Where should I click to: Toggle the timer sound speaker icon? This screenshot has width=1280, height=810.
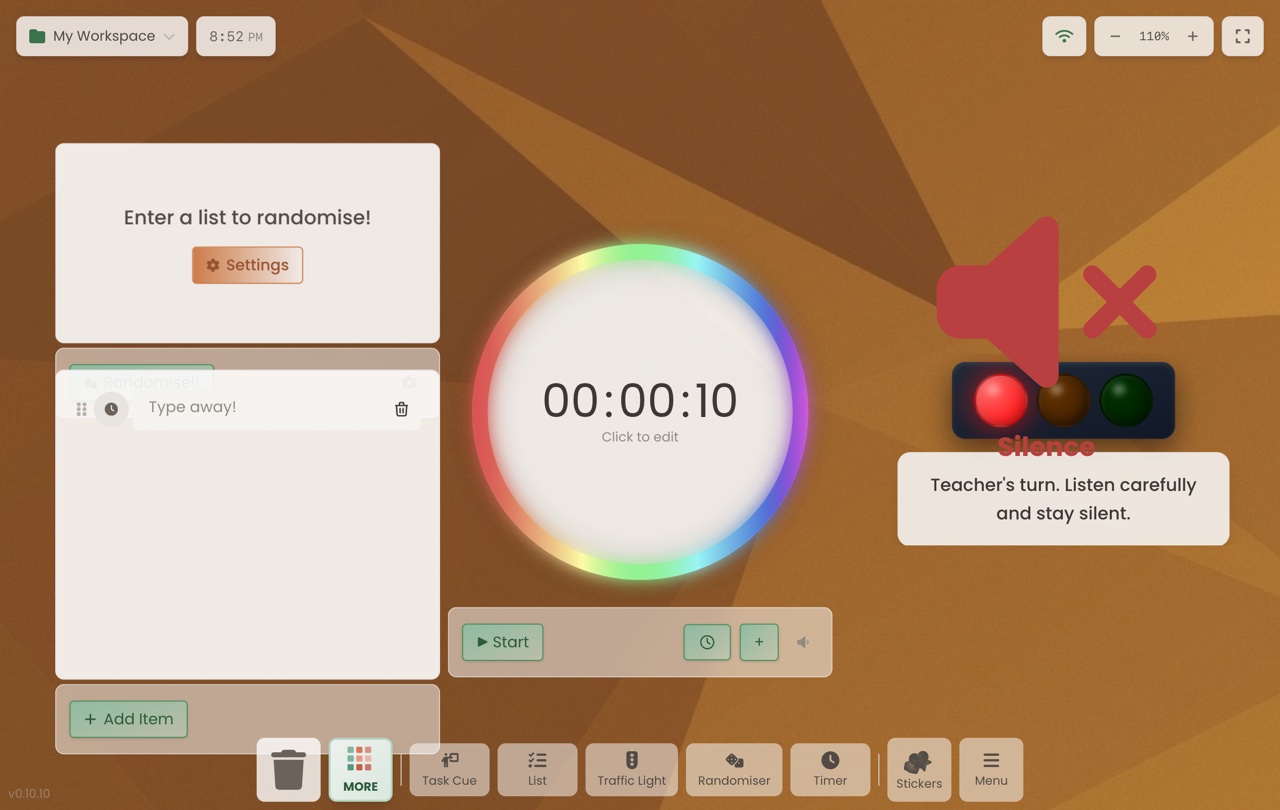(803, 642)
